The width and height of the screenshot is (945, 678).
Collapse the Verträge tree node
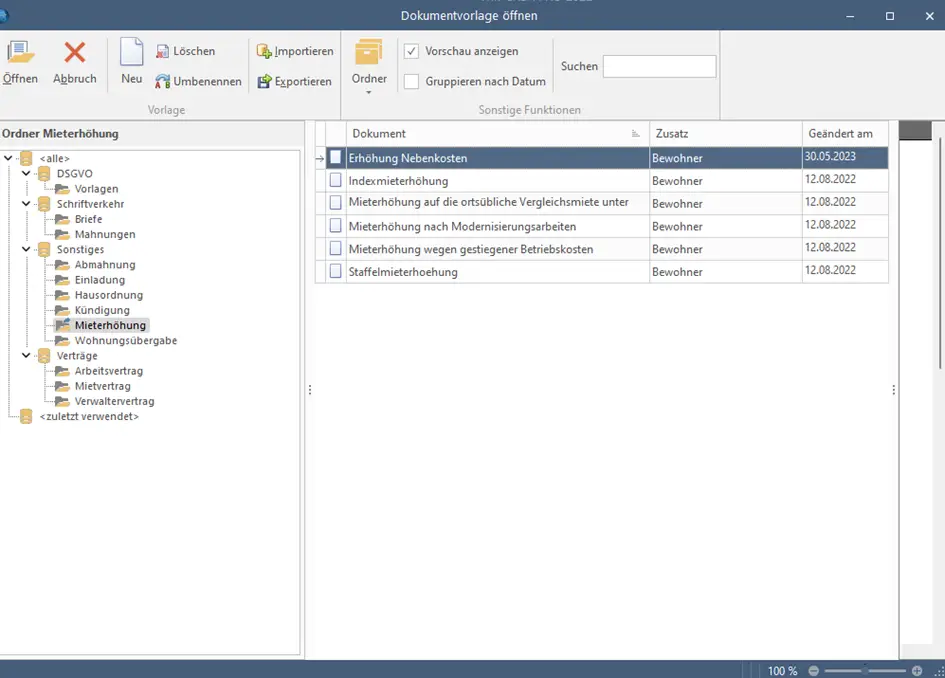[x=26, y=356]
